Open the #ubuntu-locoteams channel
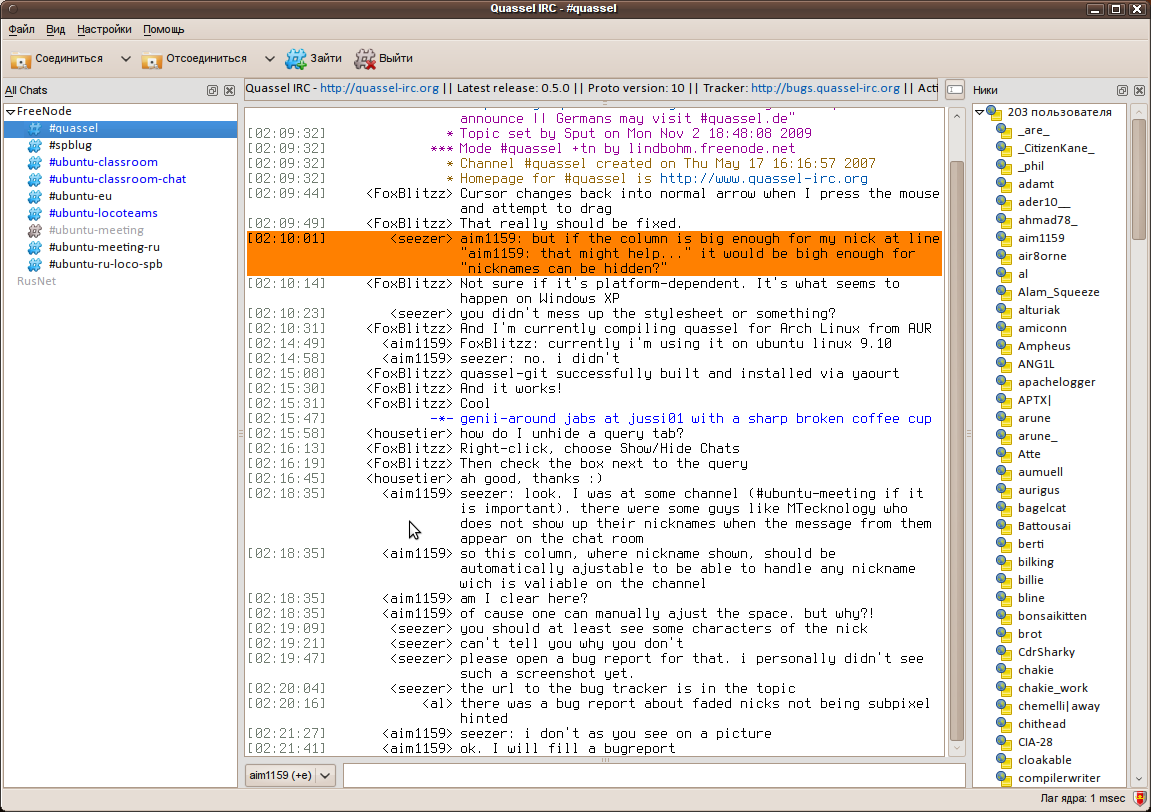Image resolution: width=1151 pixels, height=812 pixels. (103, 213)
